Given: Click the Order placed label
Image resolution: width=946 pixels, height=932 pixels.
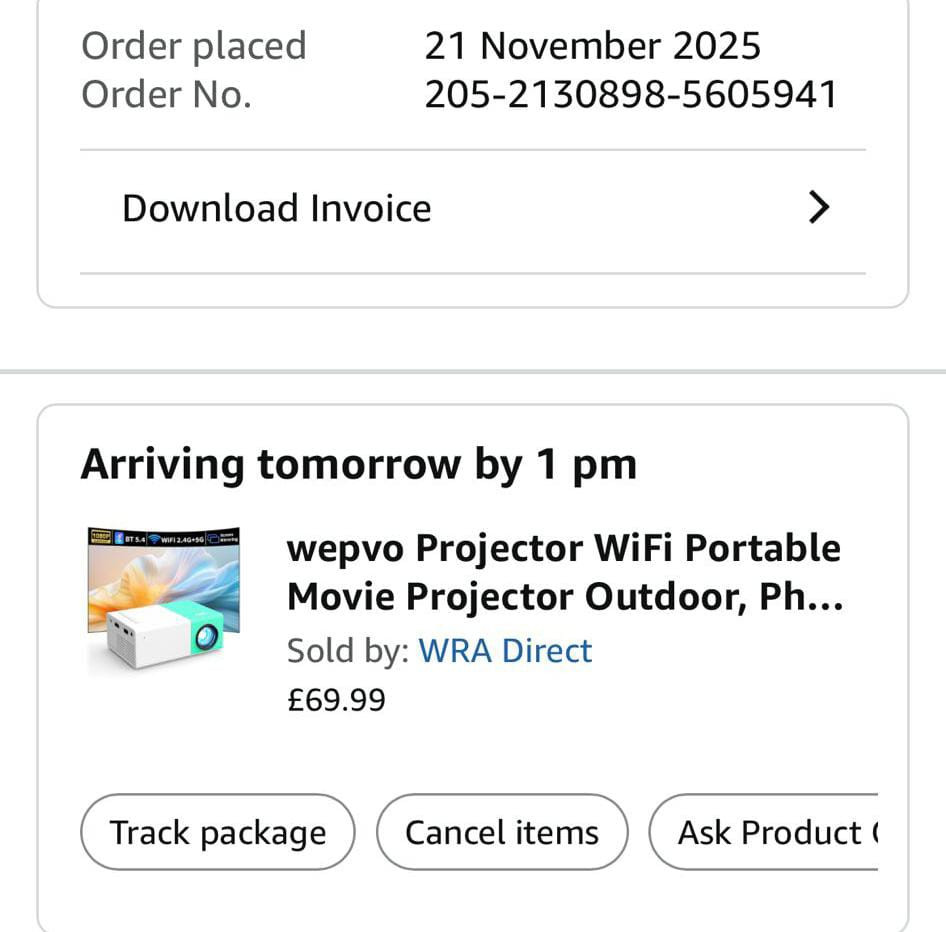Looking at the screenshot, I should coord(193,46).
